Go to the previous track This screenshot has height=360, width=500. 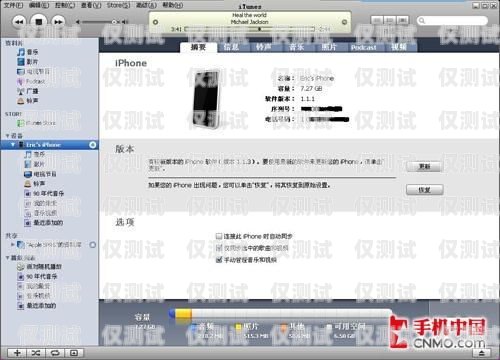coord(19,22)
